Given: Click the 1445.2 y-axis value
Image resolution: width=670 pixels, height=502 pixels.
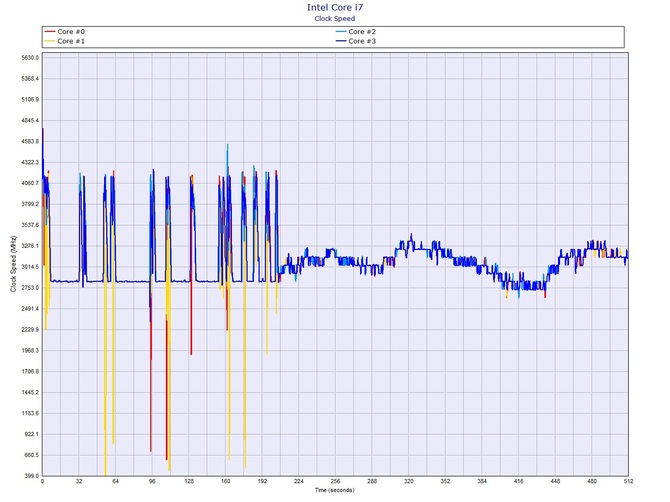Looking at the screenshot, I should (30, 393).
